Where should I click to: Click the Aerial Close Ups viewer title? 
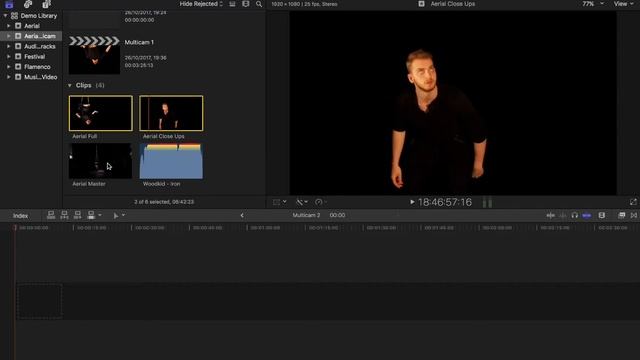coord(453,4)
